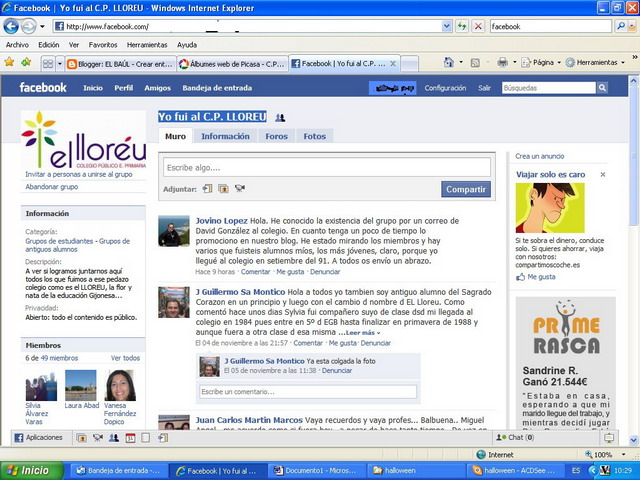Click Abandonar grupo link
640x480 pixels.
click(x=52, y=187)
